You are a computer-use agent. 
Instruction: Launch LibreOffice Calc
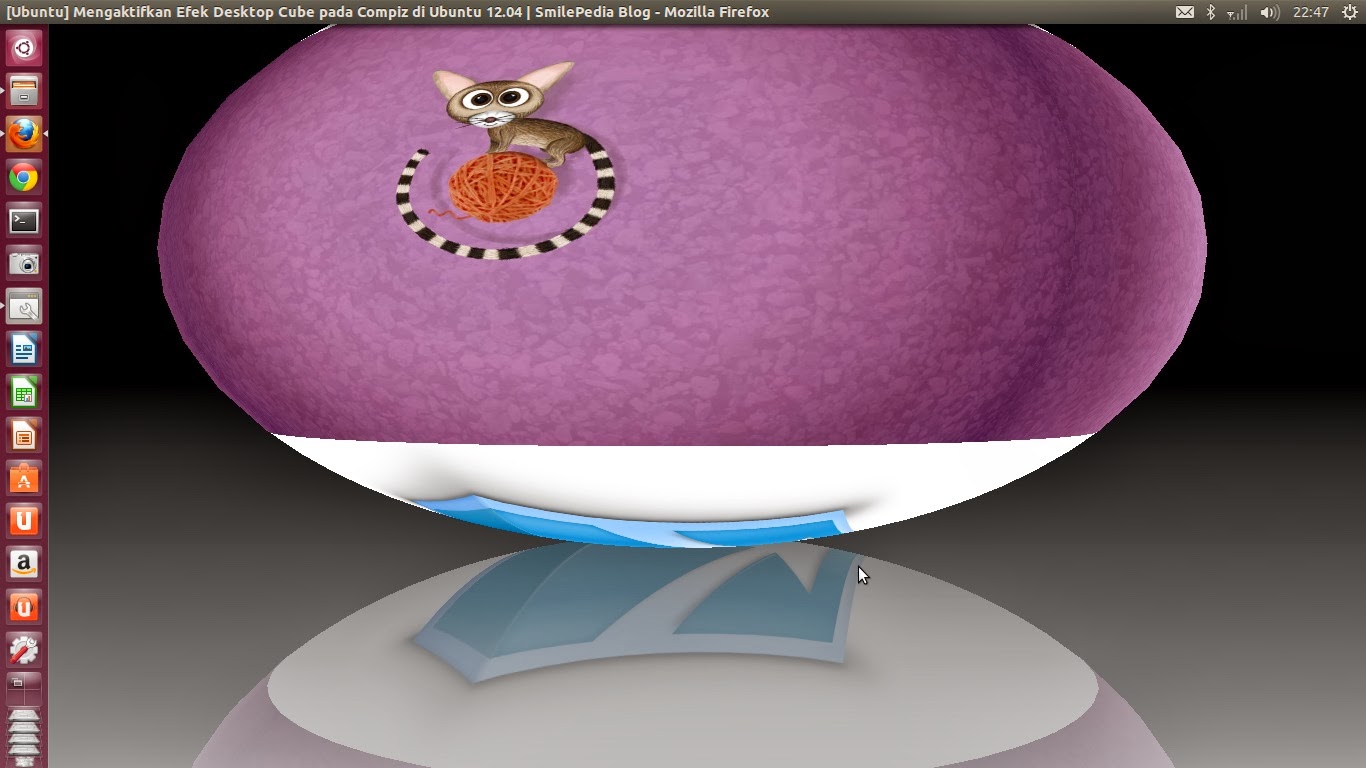pyautogui.click(x=24, y=393)
